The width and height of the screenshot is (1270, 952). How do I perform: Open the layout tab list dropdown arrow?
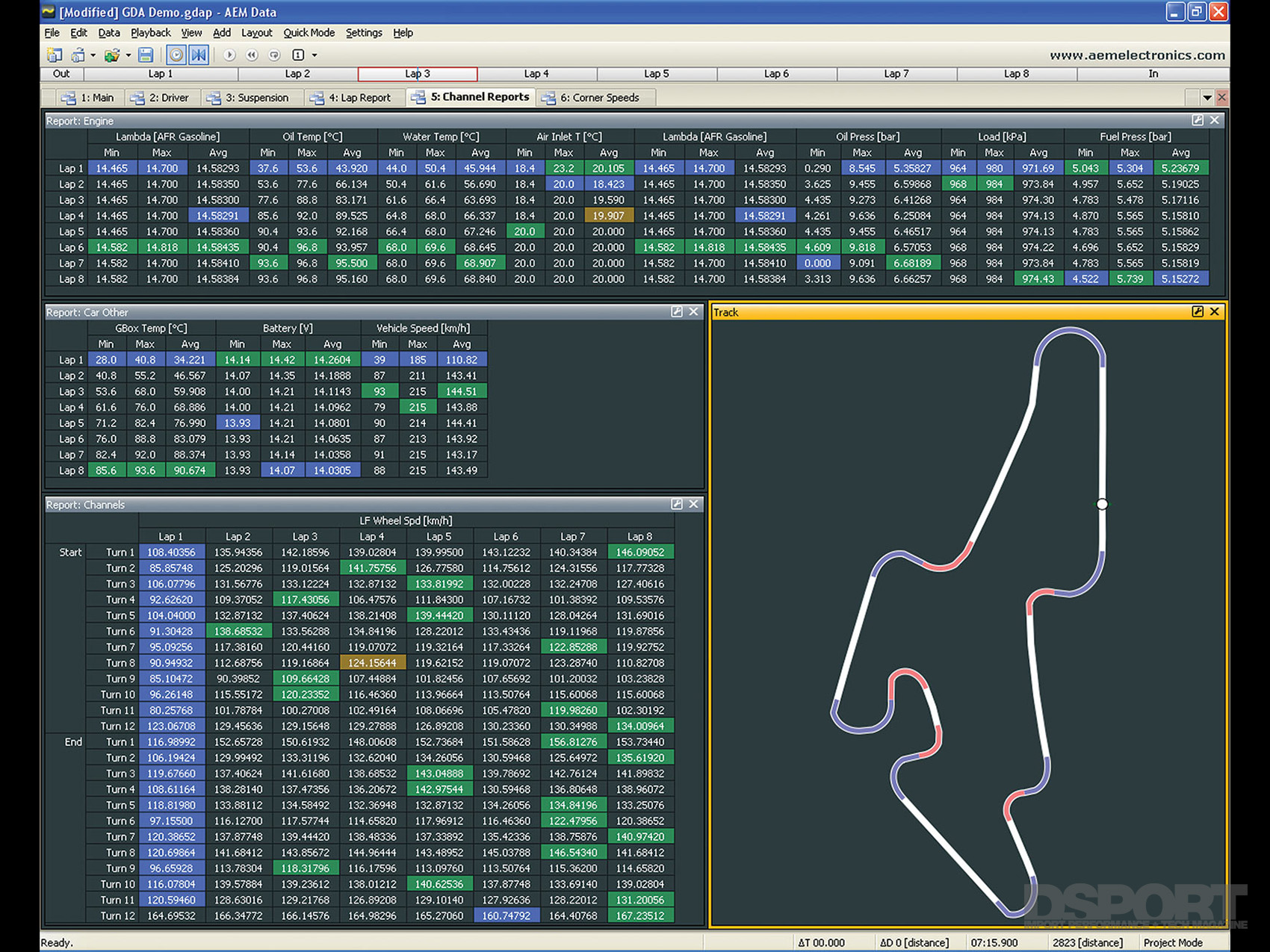click(1206, 98)
